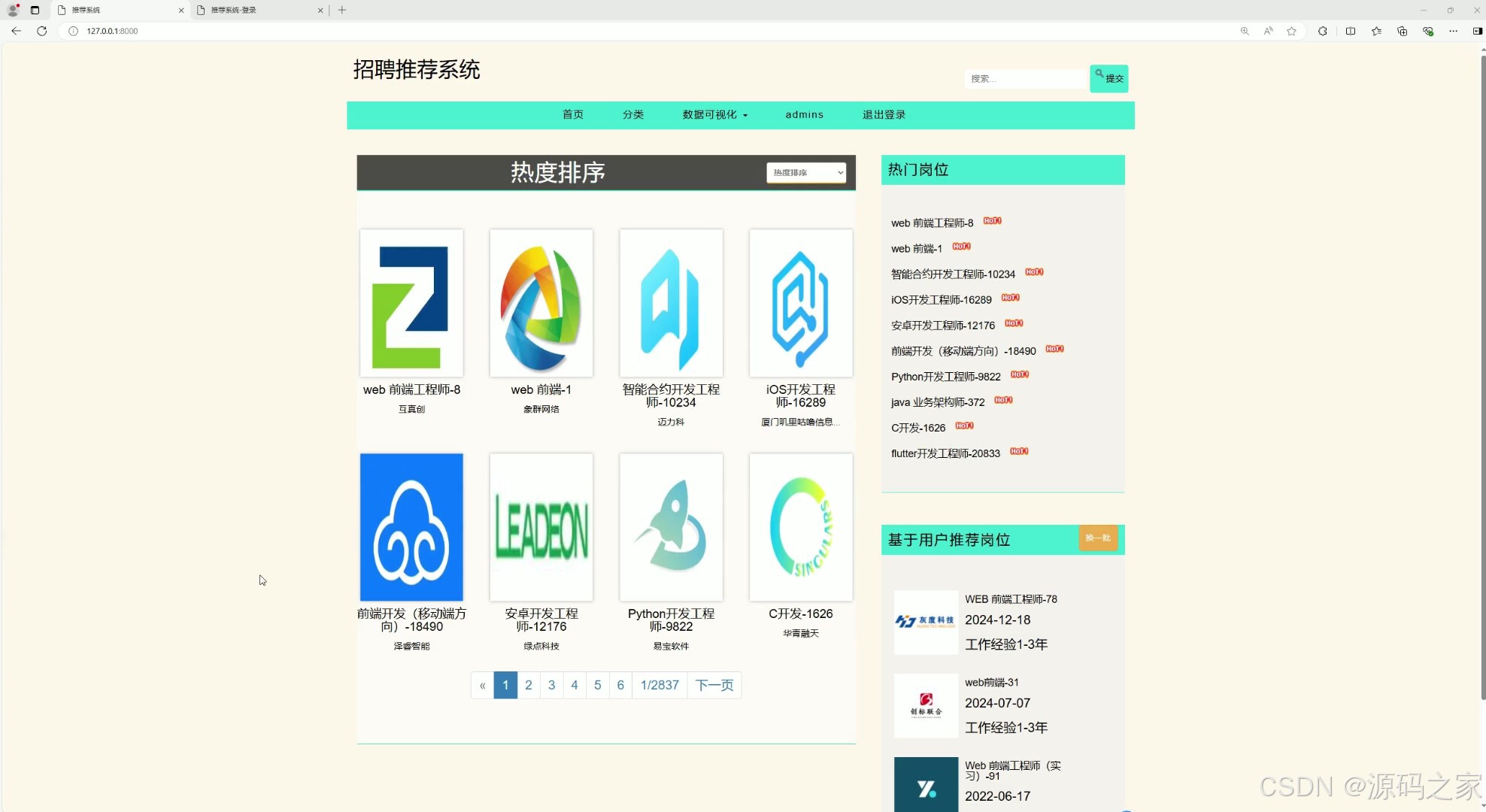Screen dimensions: 1486x812
Task: Go to 首页 in navigation bar
Action: point(573,114)
